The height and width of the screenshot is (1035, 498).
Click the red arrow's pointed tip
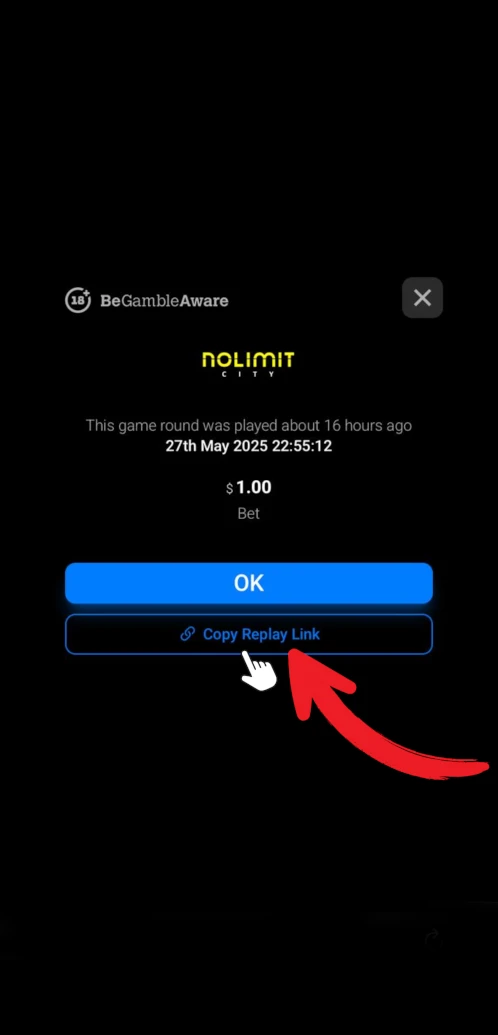[x=295, y=653]
